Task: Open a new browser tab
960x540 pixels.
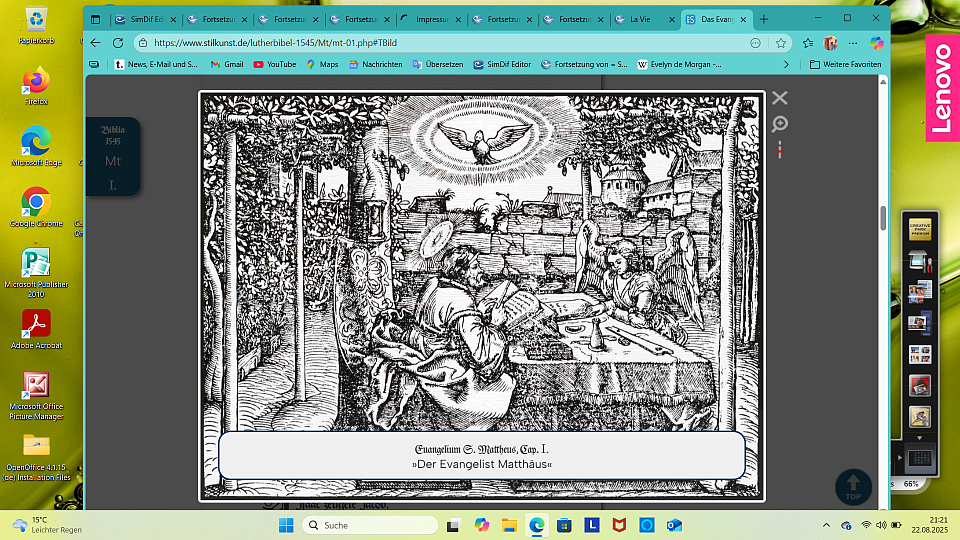Action: (x=763, y=20)
